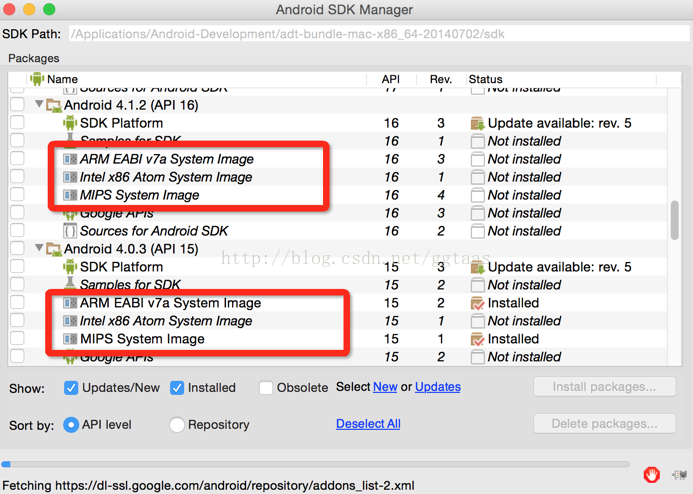Click the Name column header
The width and height of the screenshot is (693, 494).
[x=198, y=79]
